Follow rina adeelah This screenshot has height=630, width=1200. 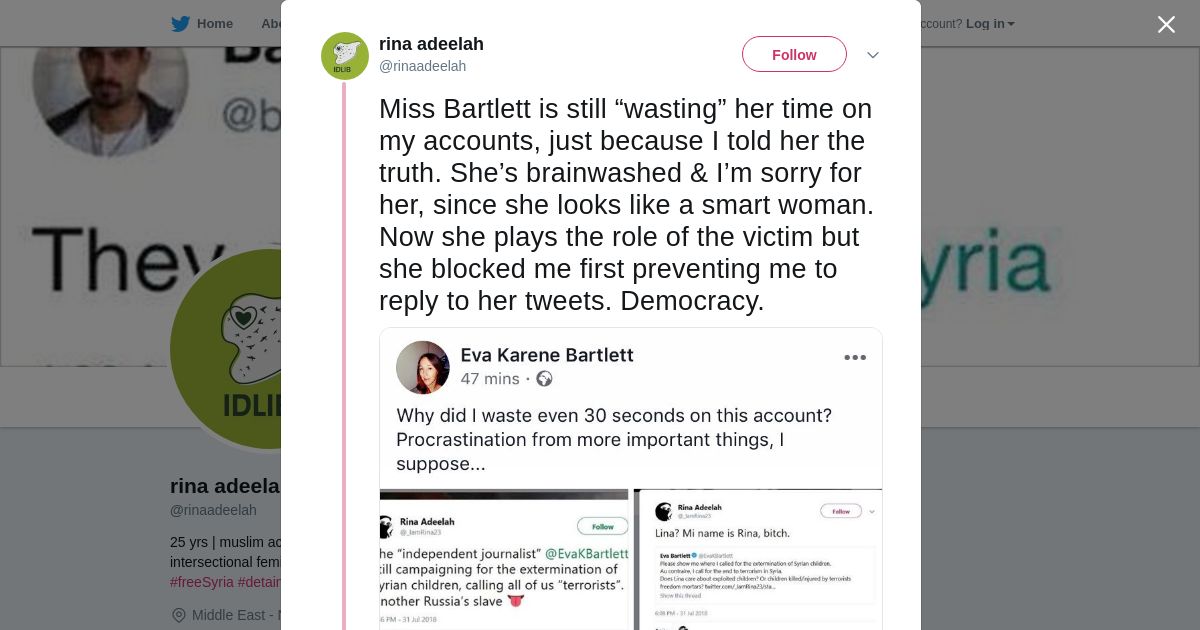[794, 55]
